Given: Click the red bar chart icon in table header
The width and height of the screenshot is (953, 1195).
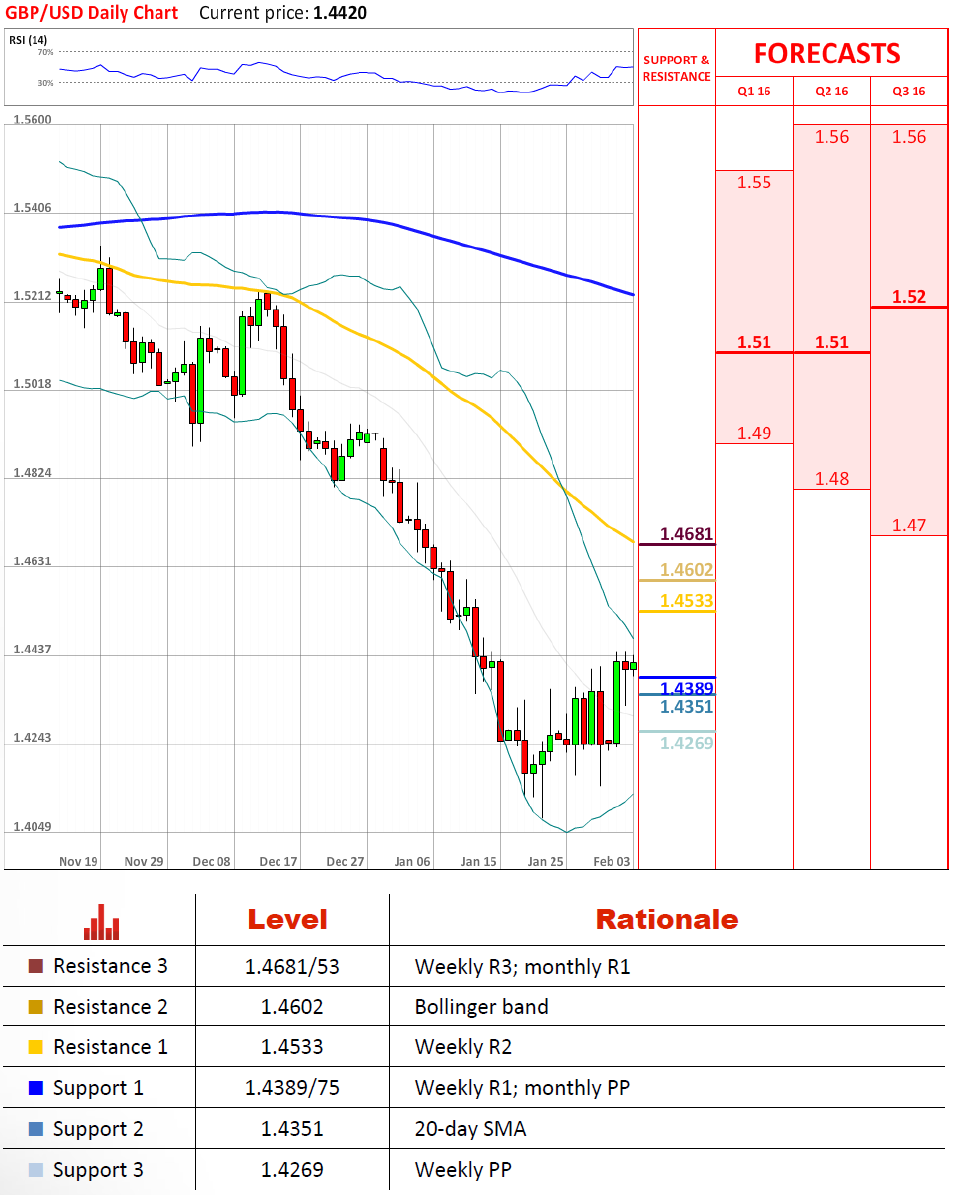Looking at the screenshot, I should (x=101, y=922).
